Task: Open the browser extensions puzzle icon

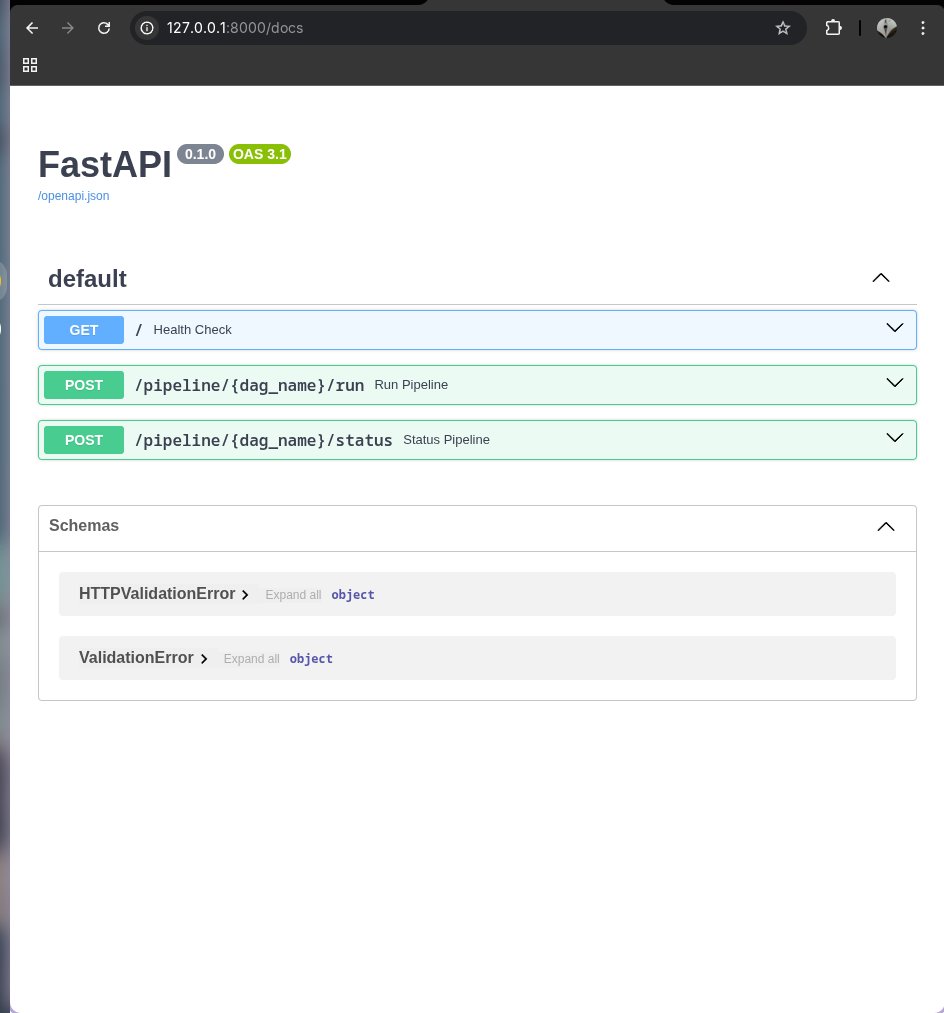Action: pos(834,28)
